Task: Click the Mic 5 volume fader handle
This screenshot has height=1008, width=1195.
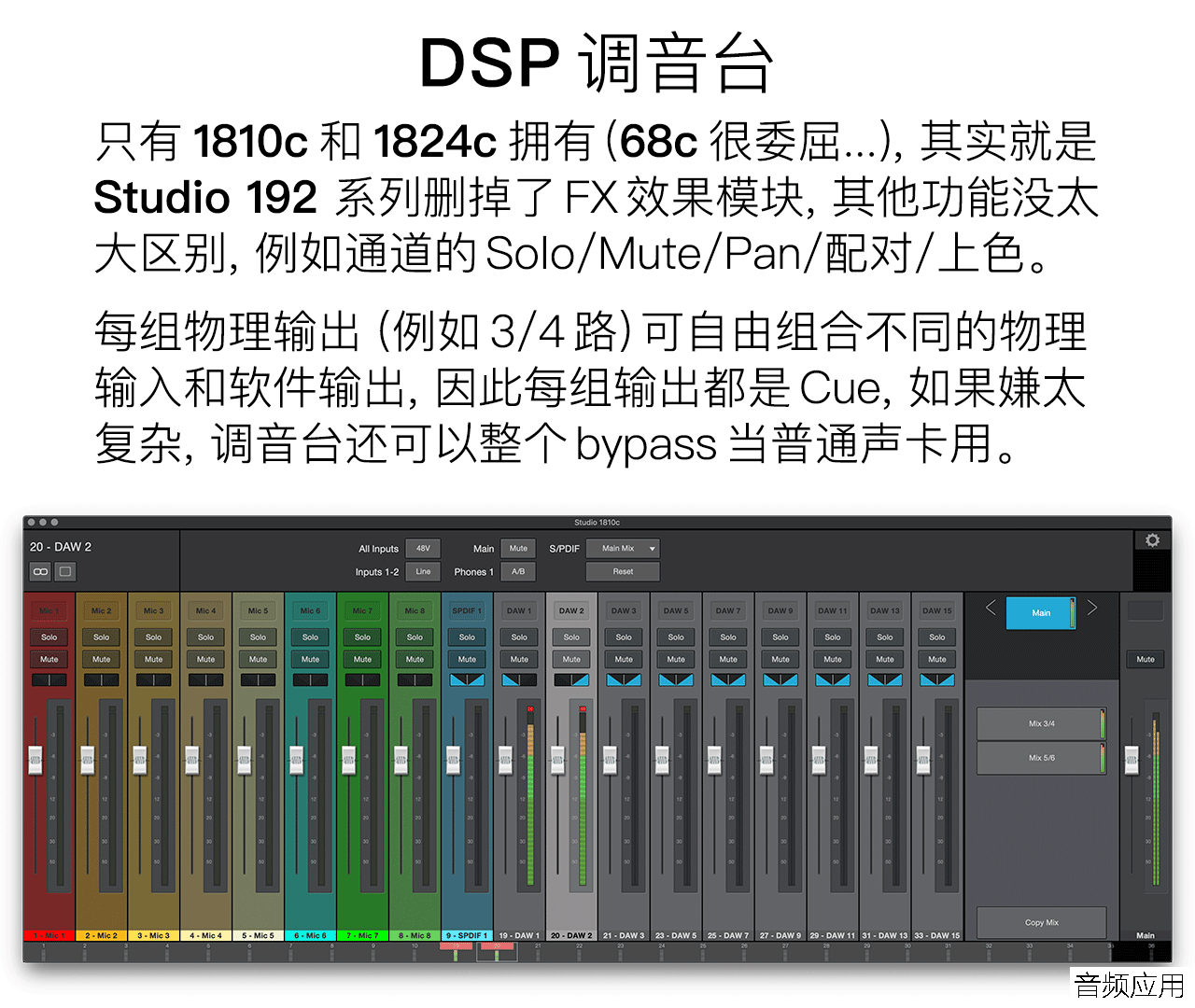Action: 245,761
